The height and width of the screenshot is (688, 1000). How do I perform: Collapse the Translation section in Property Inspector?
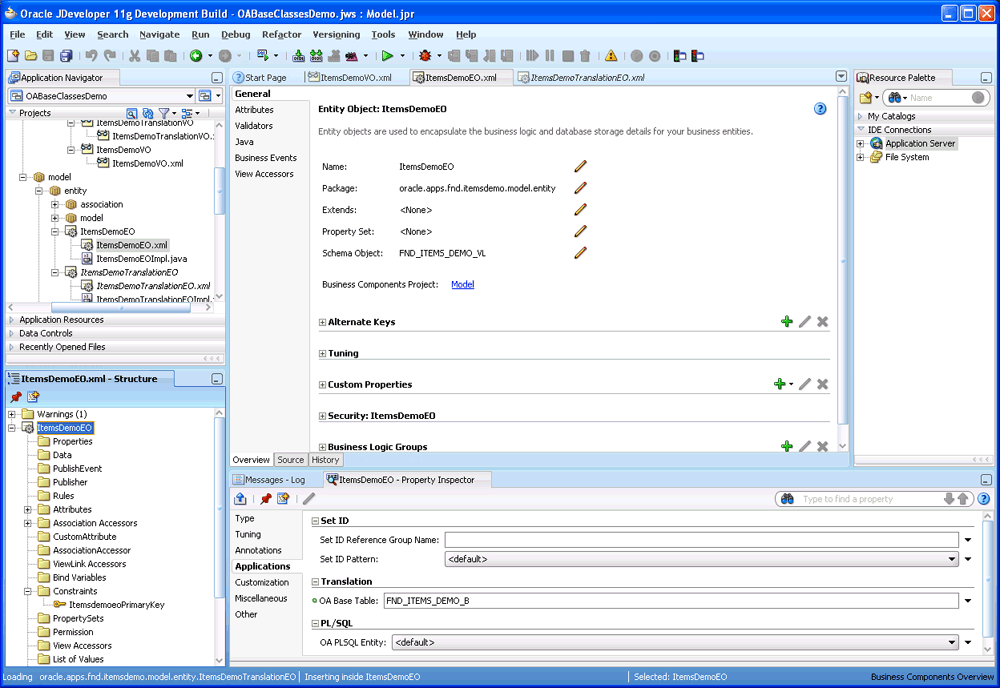click(315, 582)
